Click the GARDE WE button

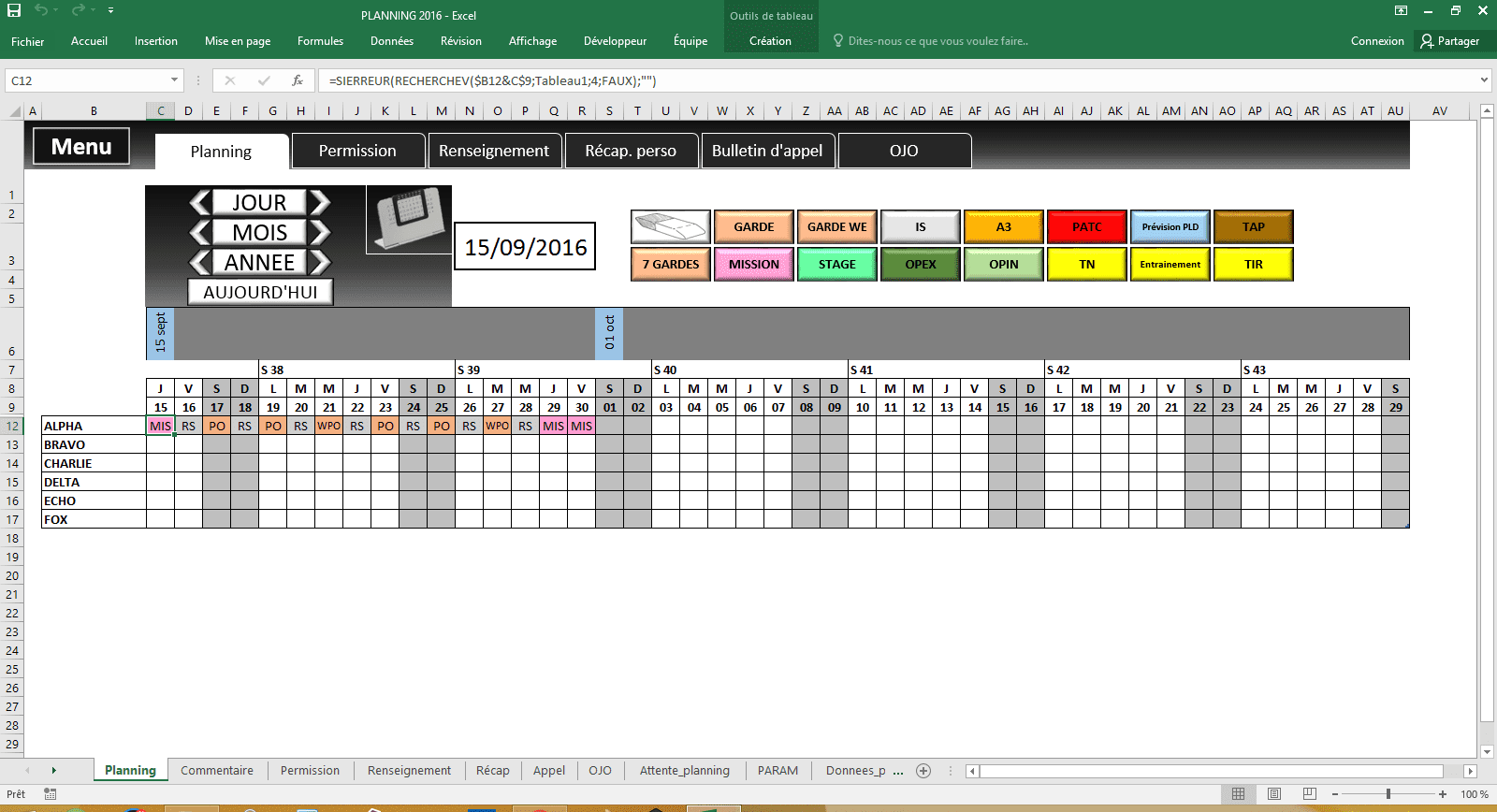click(837, 227)
